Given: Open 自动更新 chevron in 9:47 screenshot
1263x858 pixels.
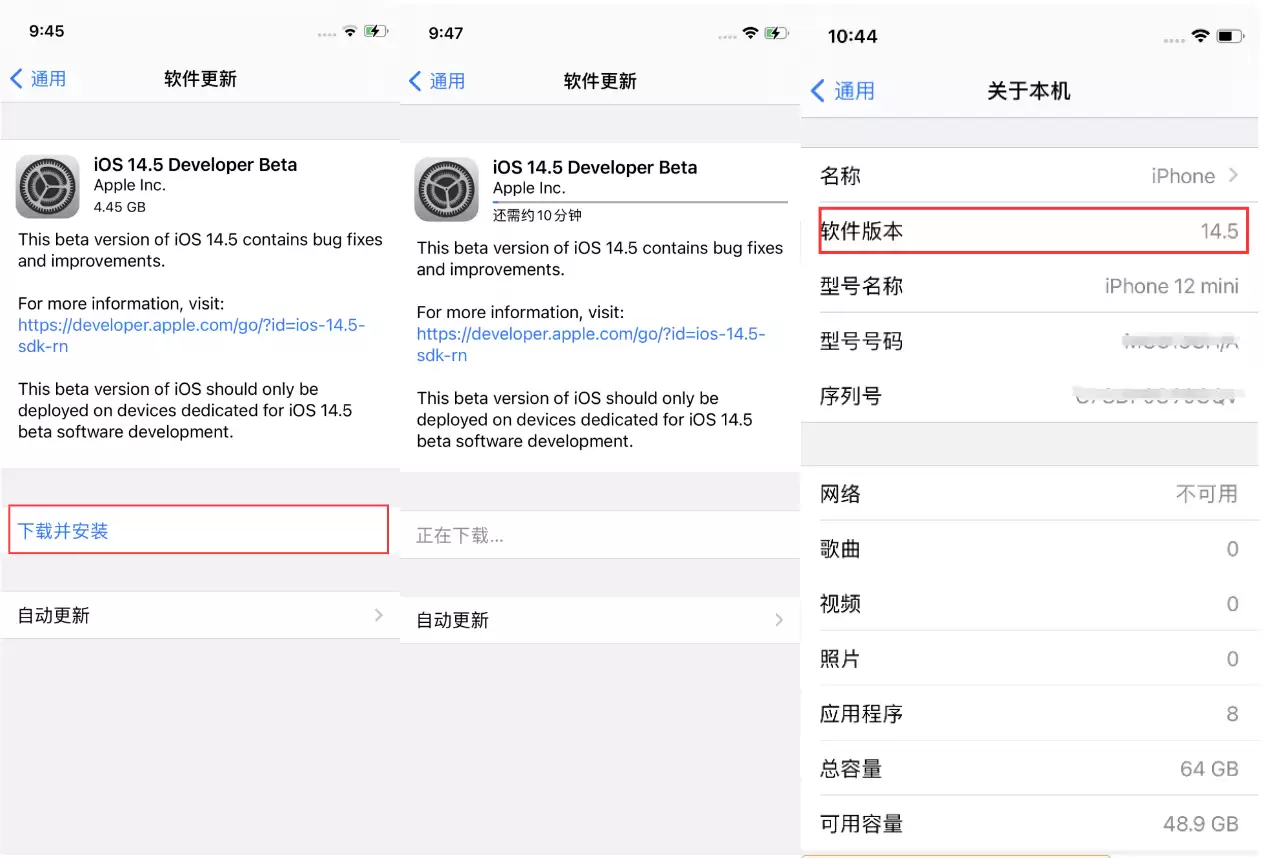Looking at the screenshot, I should point(779,620).
